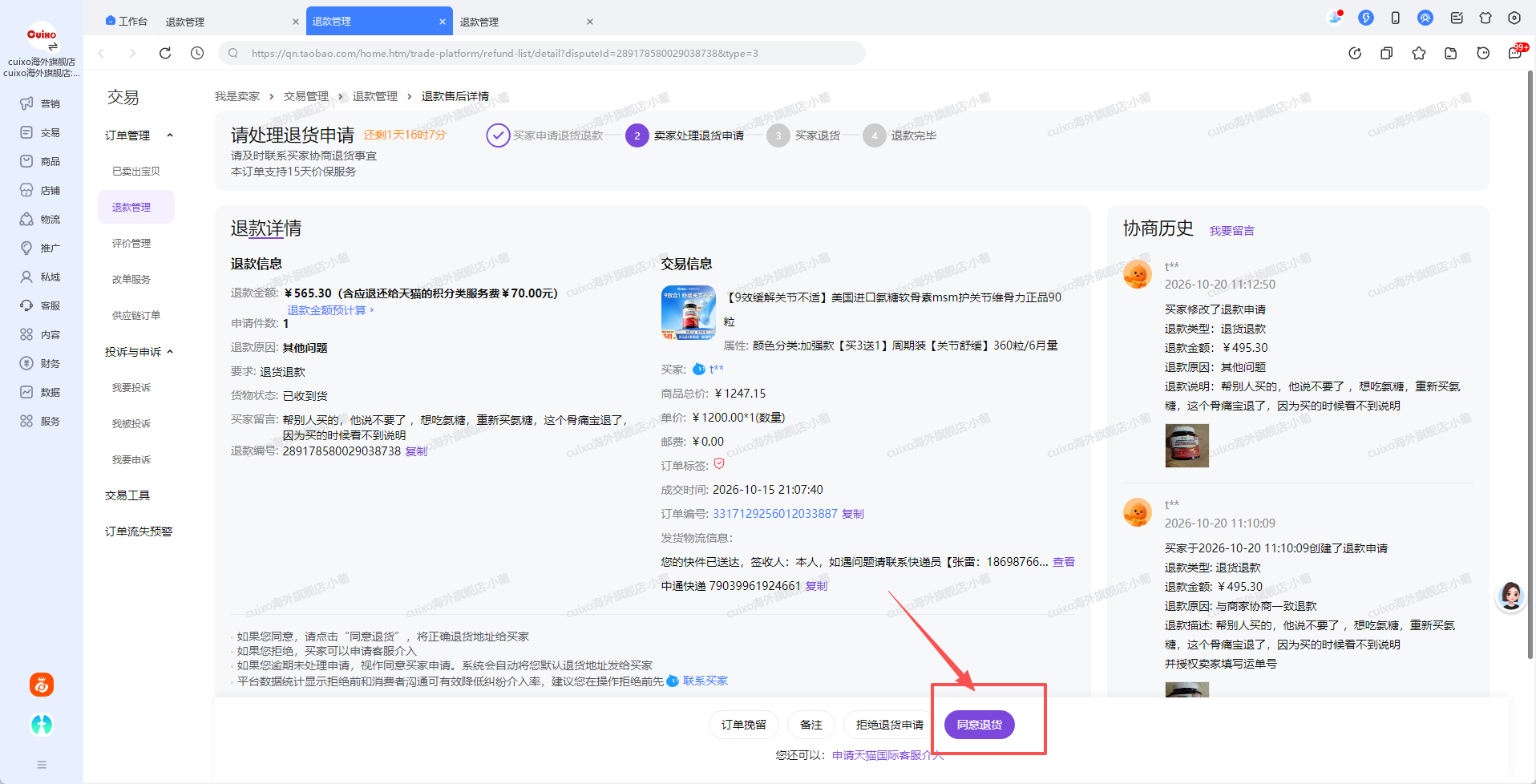
Task: Open order number 3317129256012033887 link
Action: click(775, 514)
